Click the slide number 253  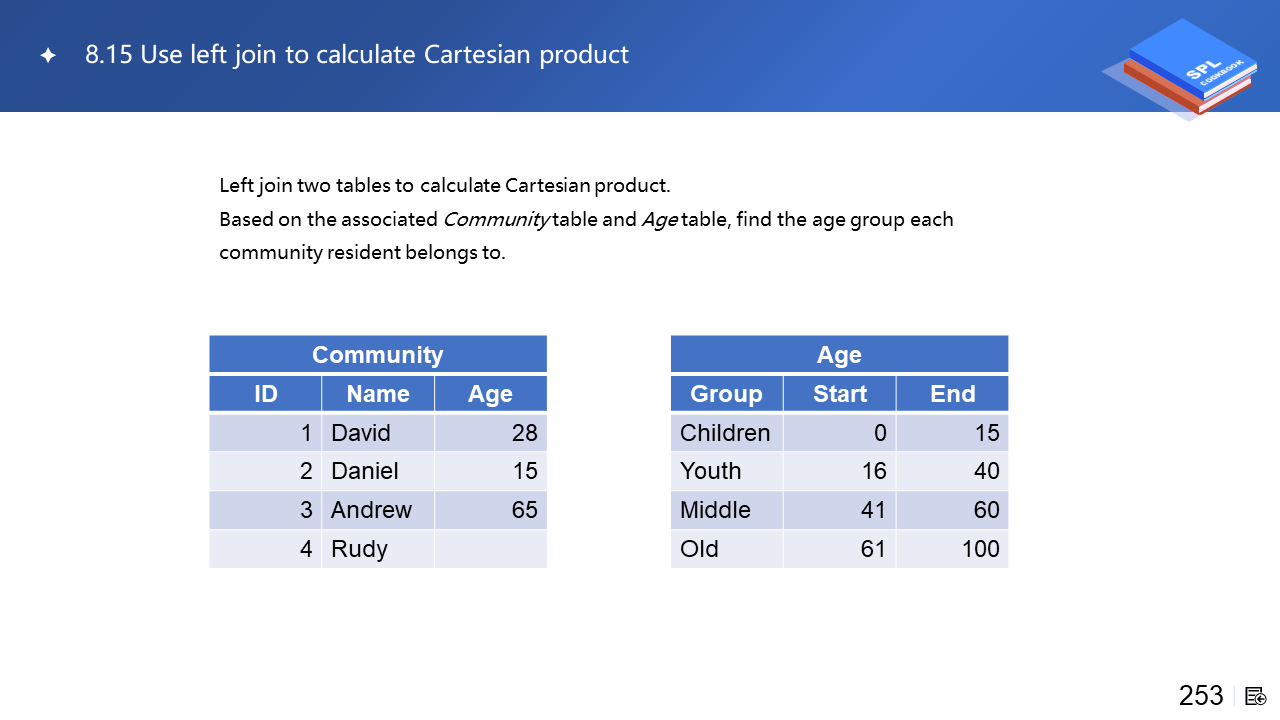1200,696
